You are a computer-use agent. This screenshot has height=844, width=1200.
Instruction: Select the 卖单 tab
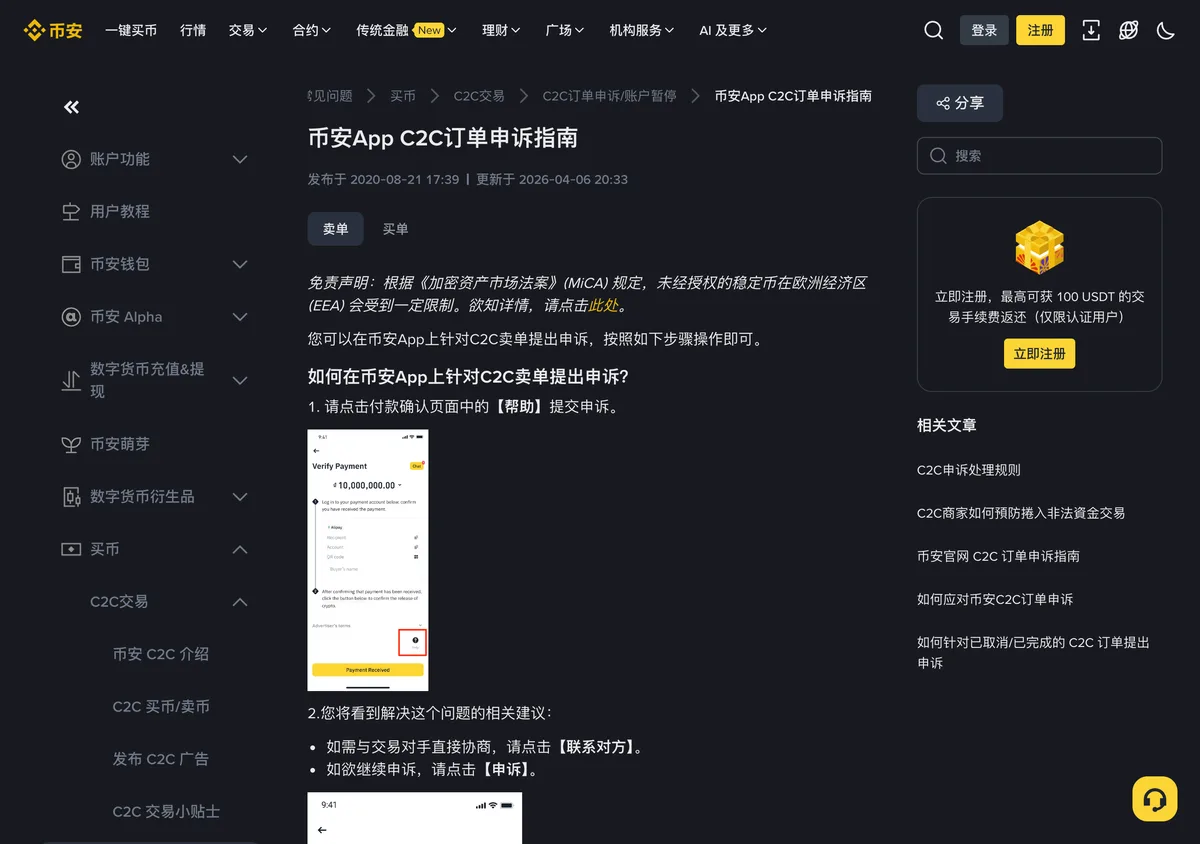[x=336, y=229]
